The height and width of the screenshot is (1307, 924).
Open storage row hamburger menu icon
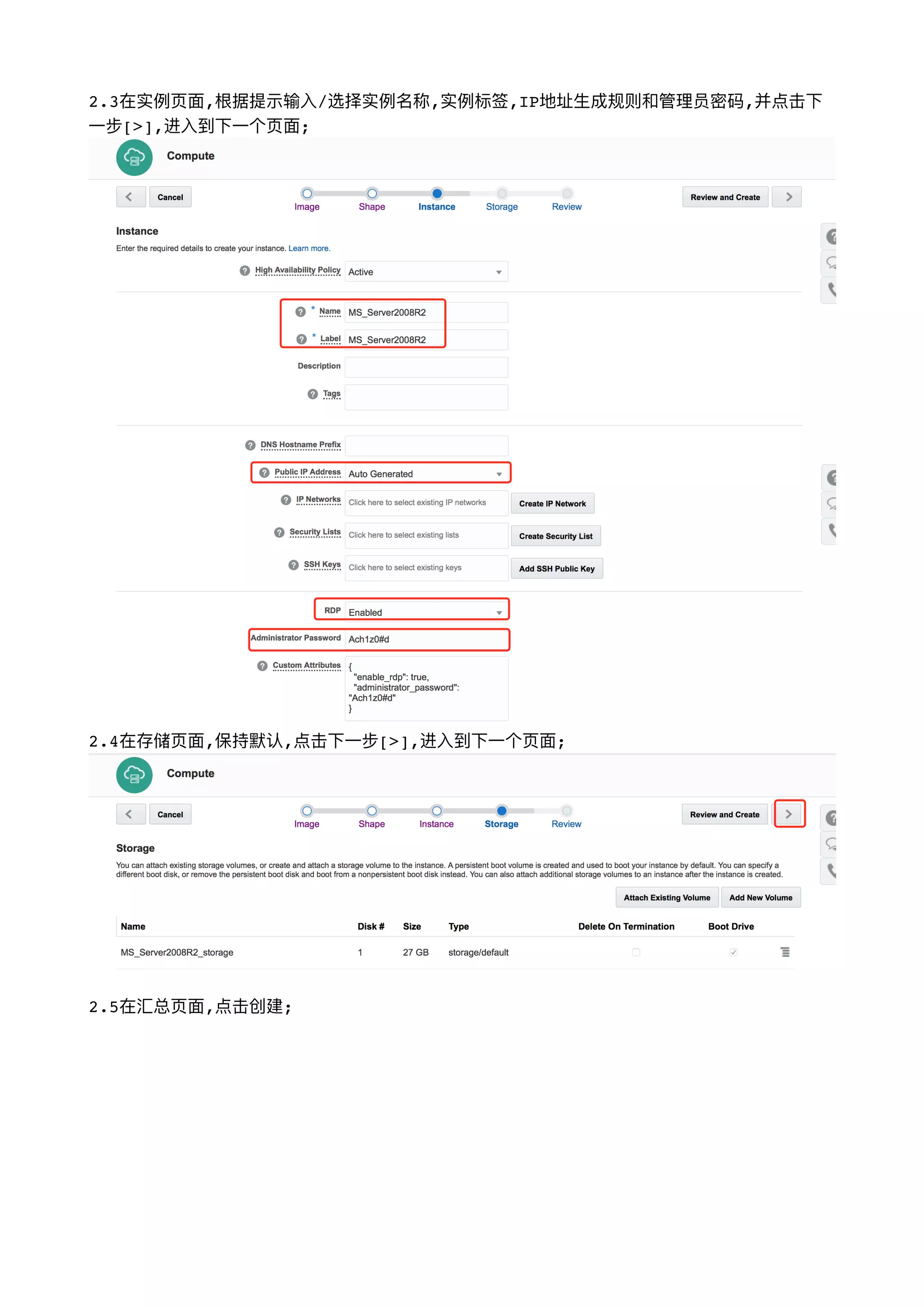785,952
